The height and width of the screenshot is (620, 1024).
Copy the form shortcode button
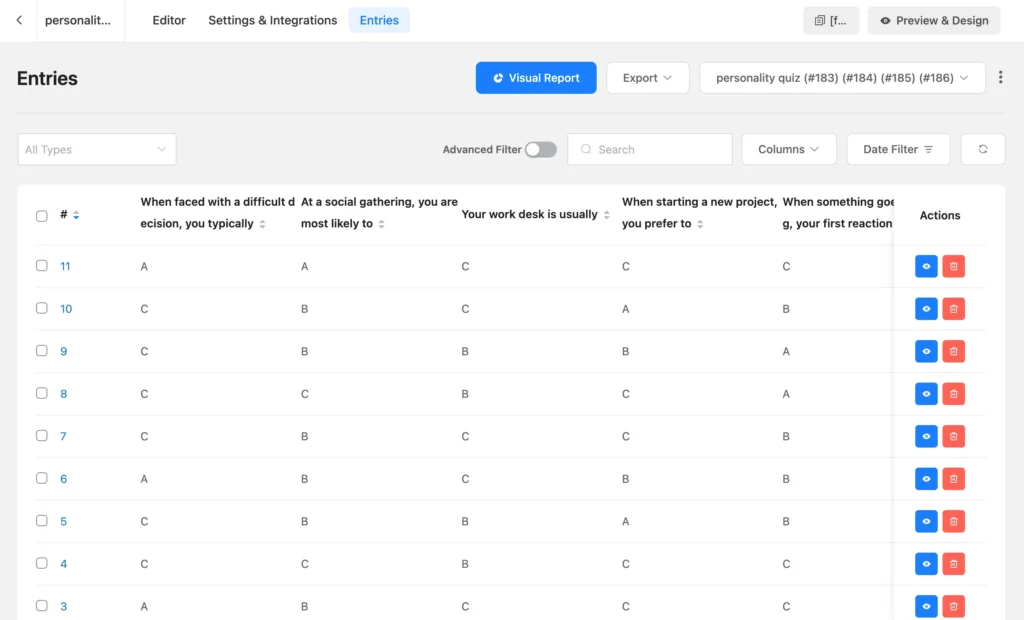coord(831,20)
